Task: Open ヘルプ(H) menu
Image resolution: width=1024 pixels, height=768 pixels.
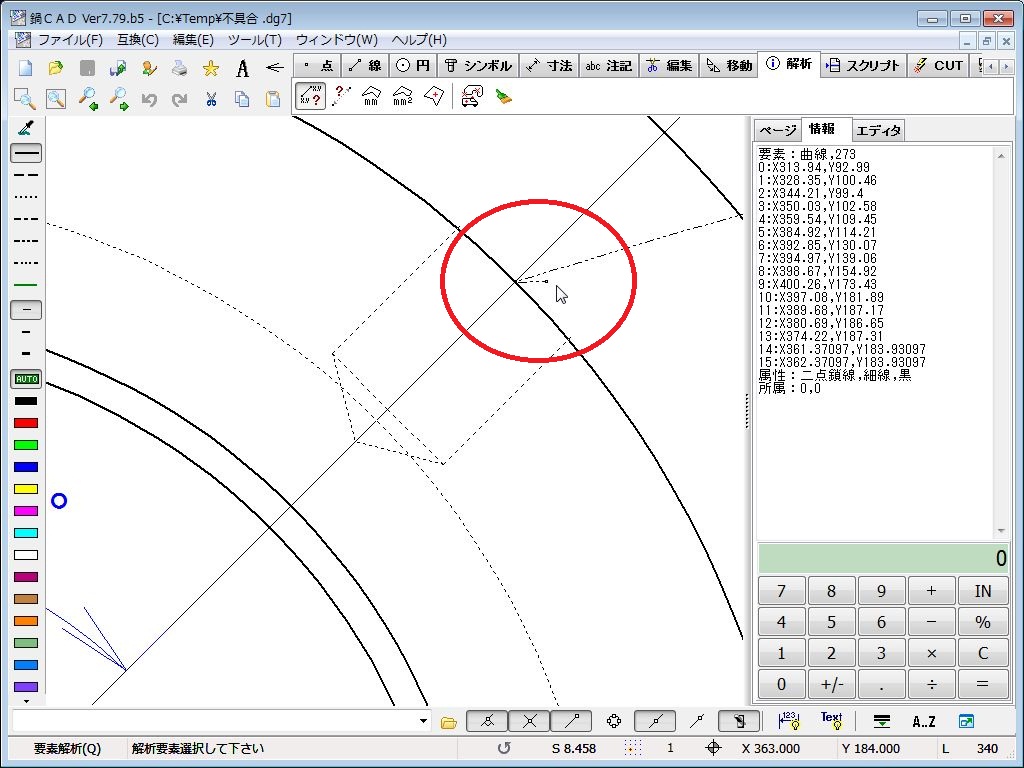Action: point(419,40)
